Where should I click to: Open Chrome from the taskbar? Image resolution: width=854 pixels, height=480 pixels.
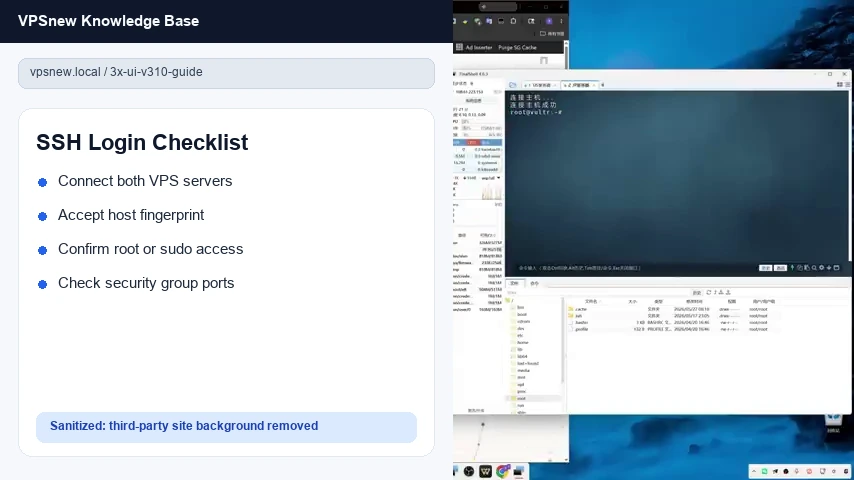coord(502,471)
